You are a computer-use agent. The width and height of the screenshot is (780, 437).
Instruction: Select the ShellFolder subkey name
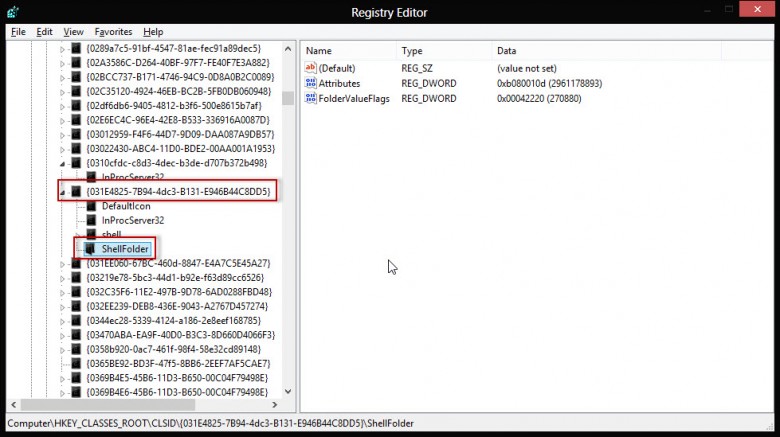(x=125, y=249)
